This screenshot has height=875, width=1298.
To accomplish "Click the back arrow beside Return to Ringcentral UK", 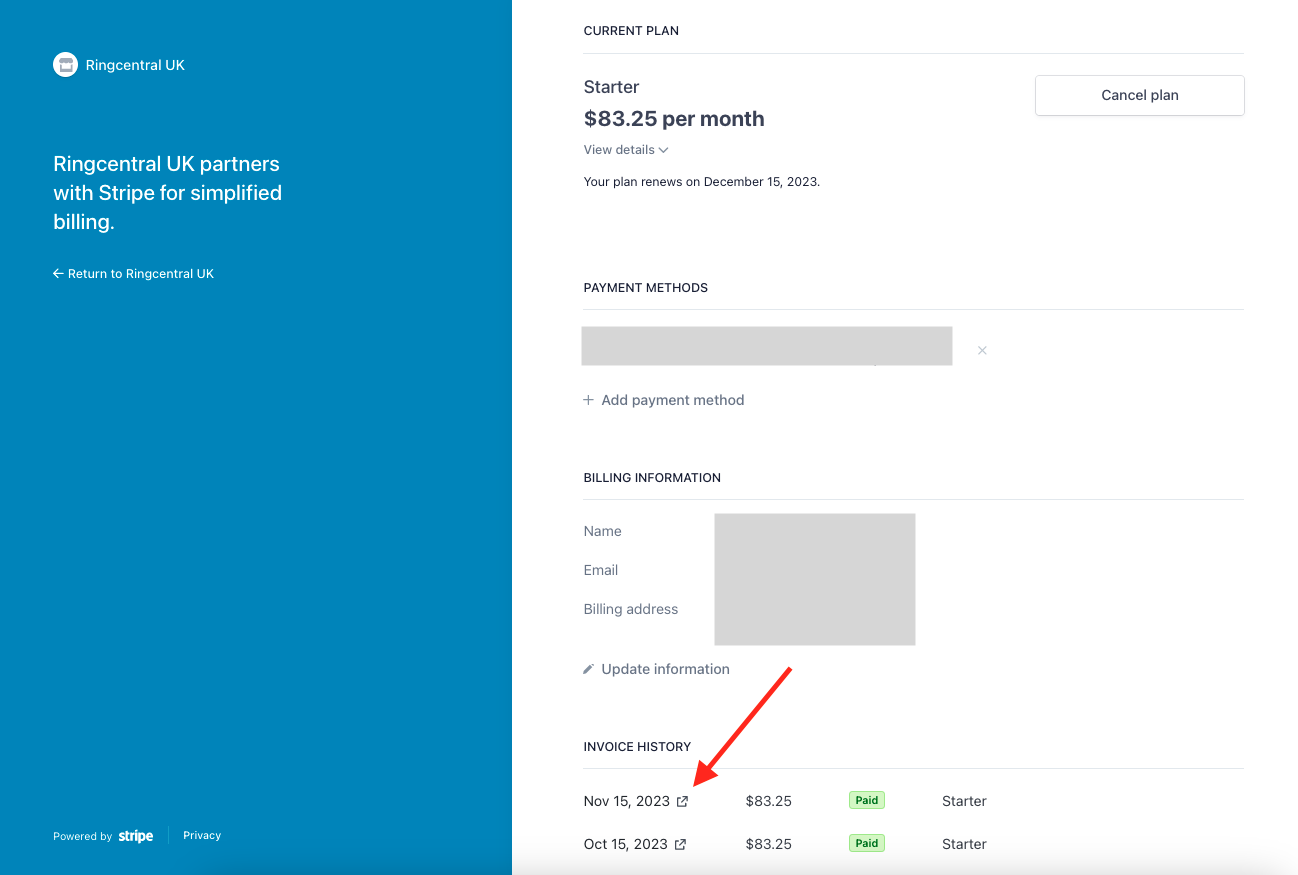I will click(x=58, y=274).
